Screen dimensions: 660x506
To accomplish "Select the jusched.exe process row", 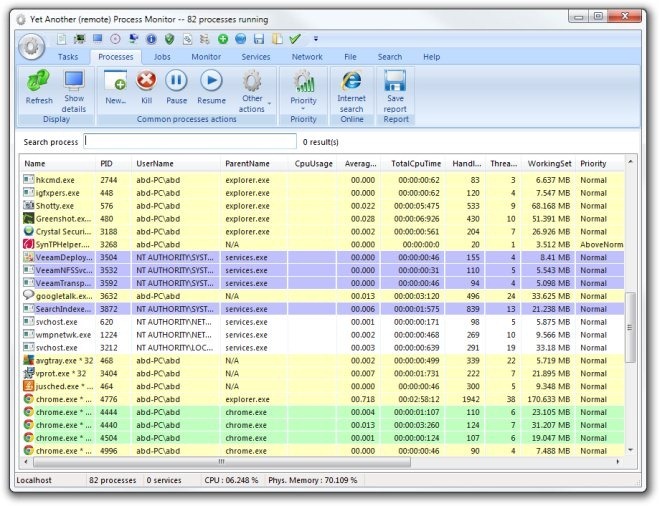I will pos(322,386).
